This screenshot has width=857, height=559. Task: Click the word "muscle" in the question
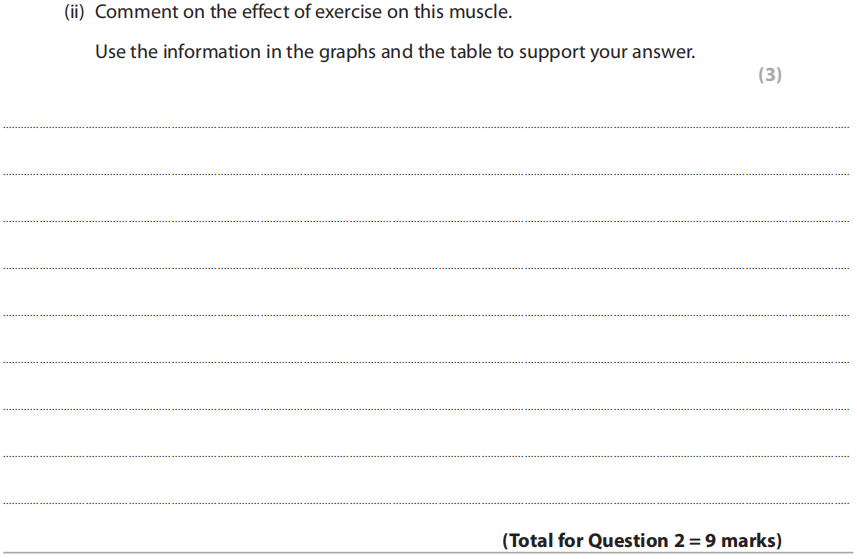coord(478,14)
